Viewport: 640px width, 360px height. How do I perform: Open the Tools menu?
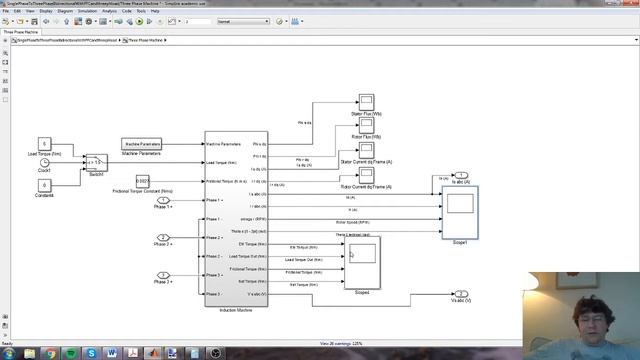(141, 11)
